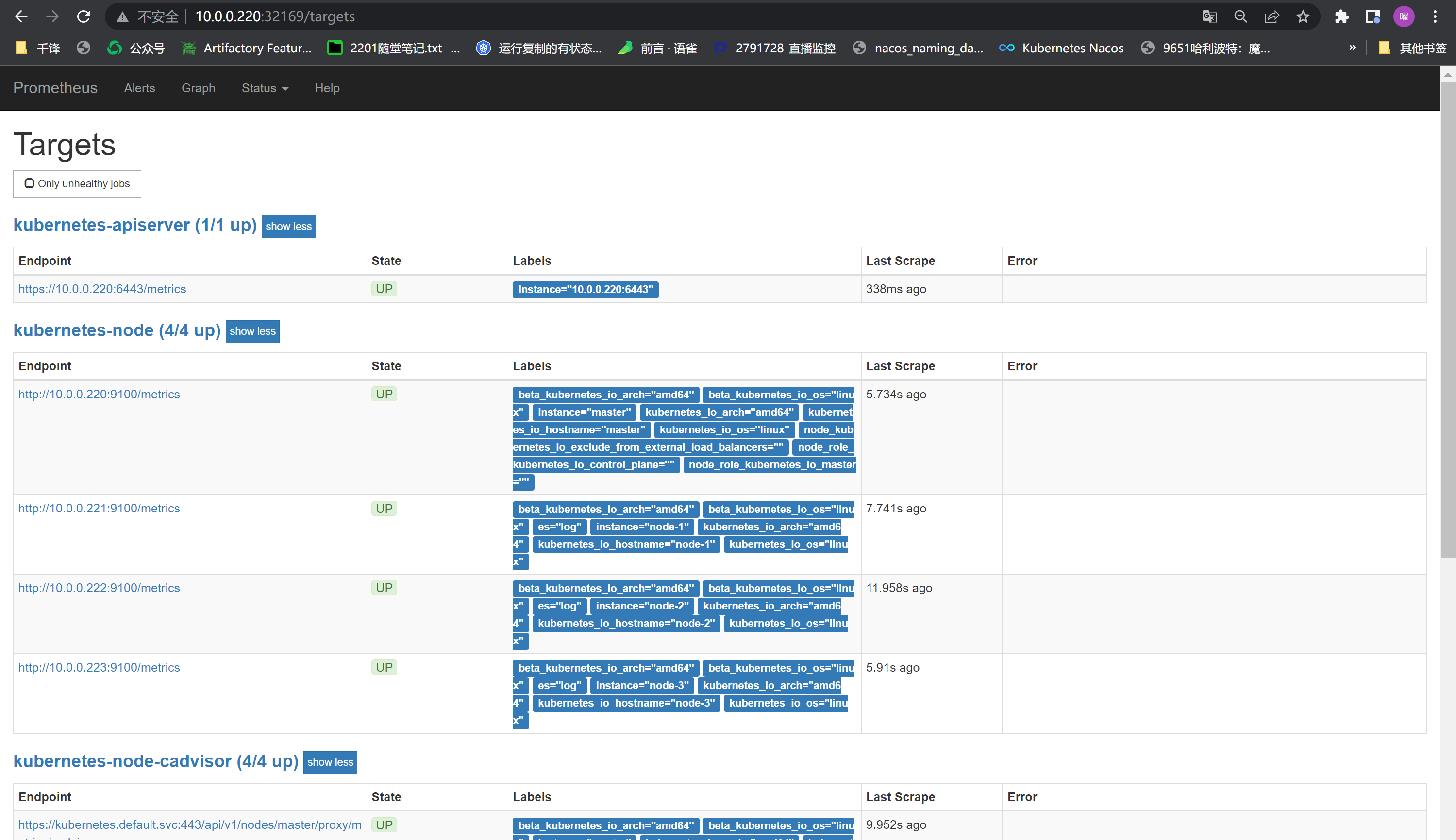Click the zoom magnifier icon in address bar
Screen dimensions: 1456x840
pyautogui.click(x=1240, y=16)
